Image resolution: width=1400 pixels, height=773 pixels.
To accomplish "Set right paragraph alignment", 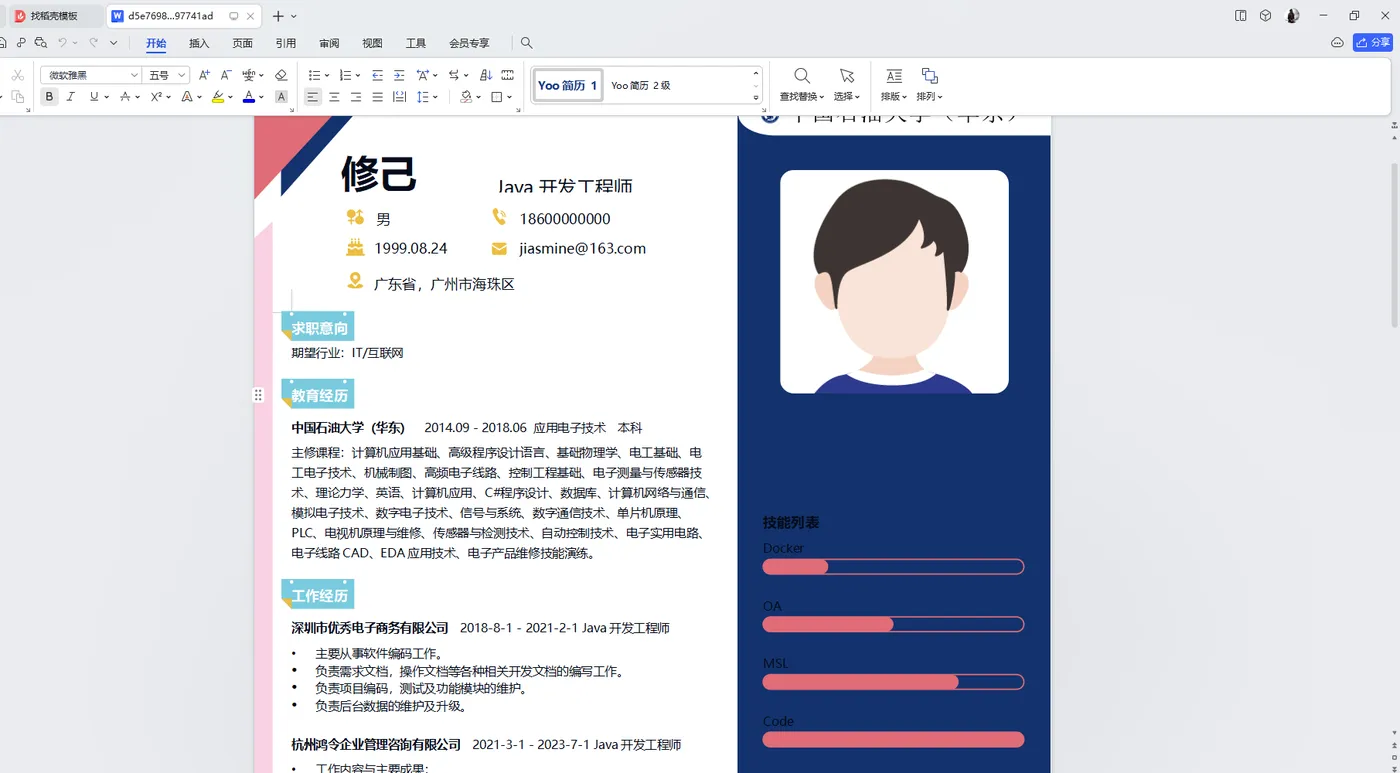I will (x=356, y=97).
